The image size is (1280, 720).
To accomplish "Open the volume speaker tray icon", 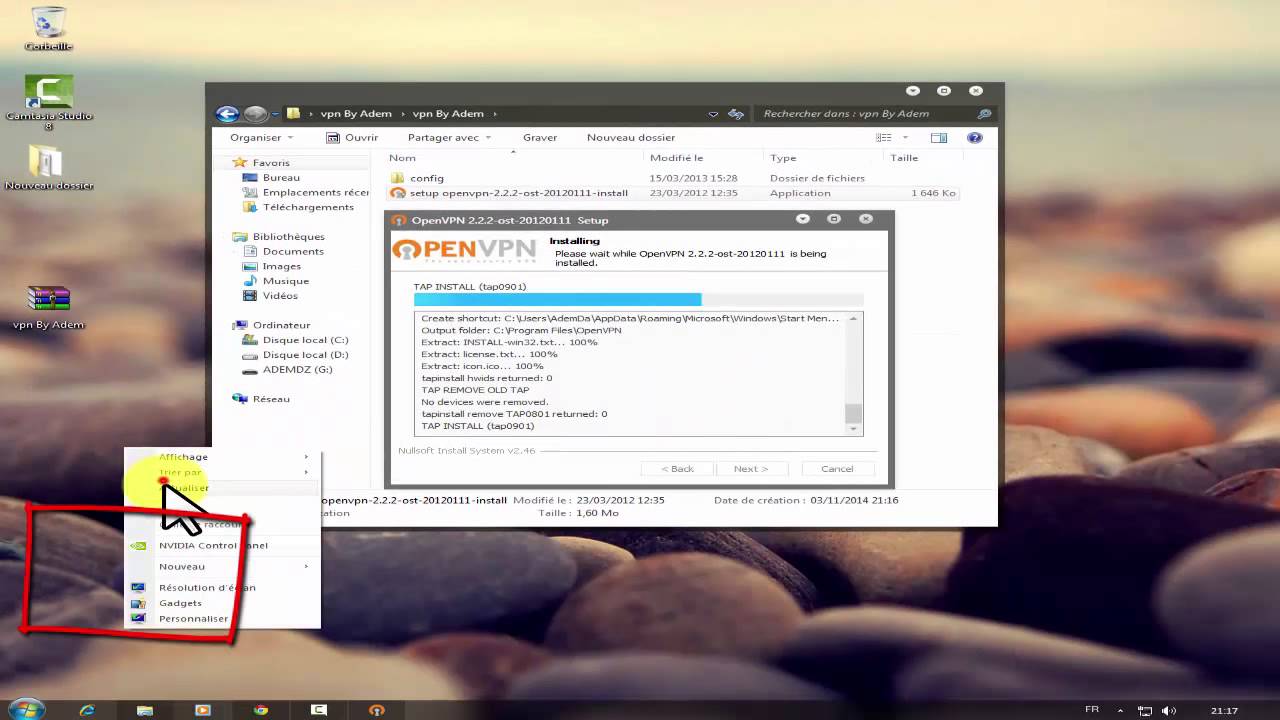I will [1169, 710].
